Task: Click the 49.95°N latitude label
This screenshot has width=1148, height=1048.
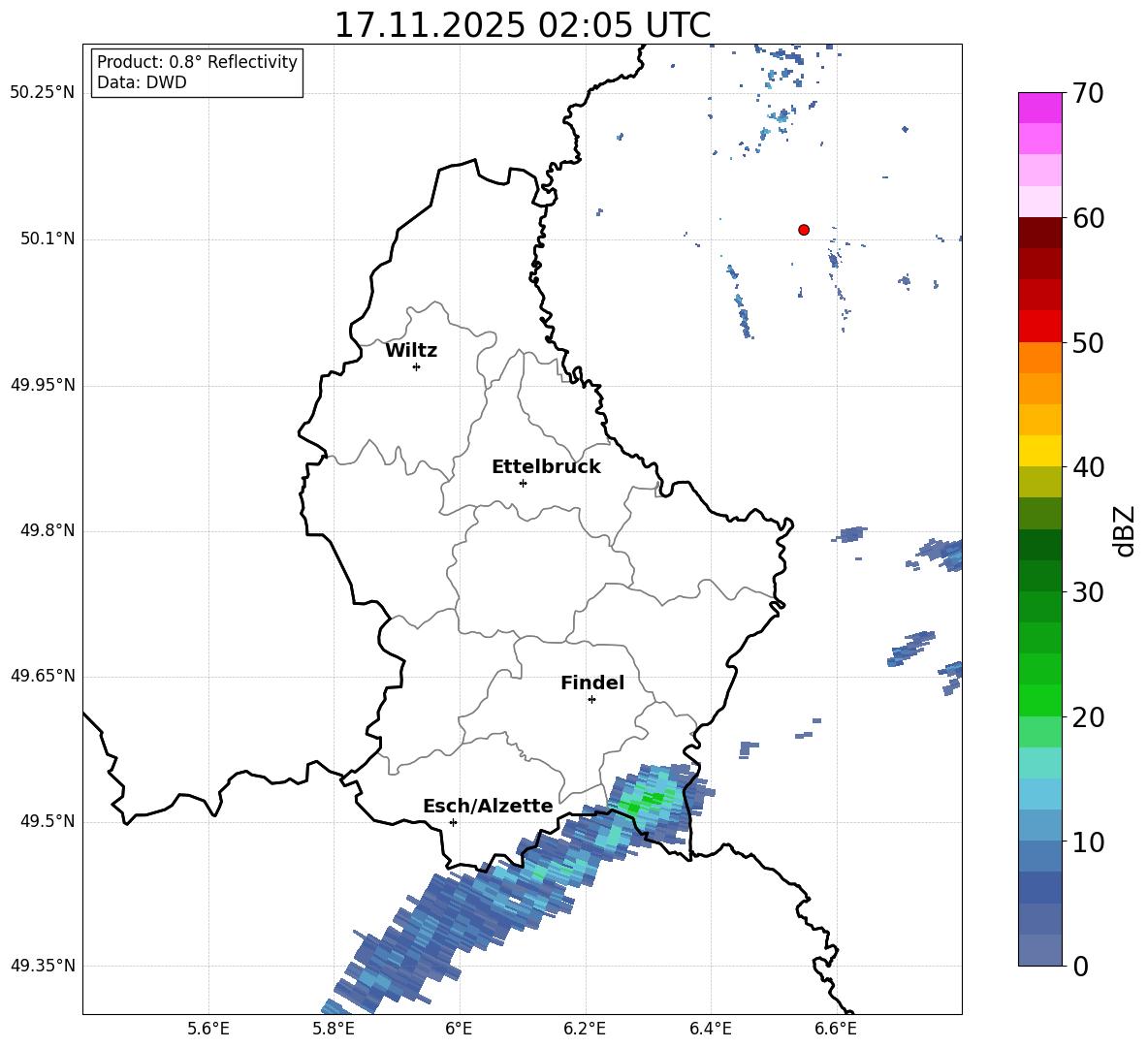Action: tap(43, 385)
